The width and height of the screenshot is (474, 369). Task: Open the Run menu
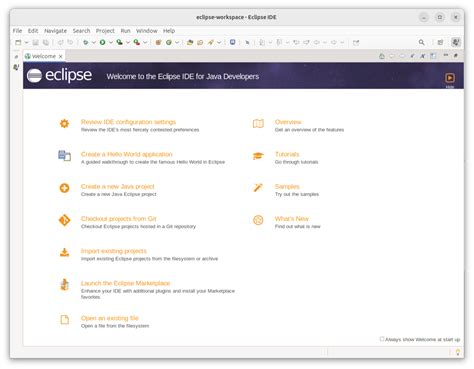click(125, 31)
